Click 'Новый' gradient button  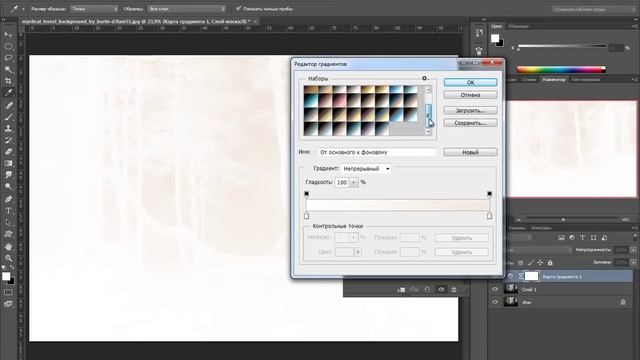(470, 152)
